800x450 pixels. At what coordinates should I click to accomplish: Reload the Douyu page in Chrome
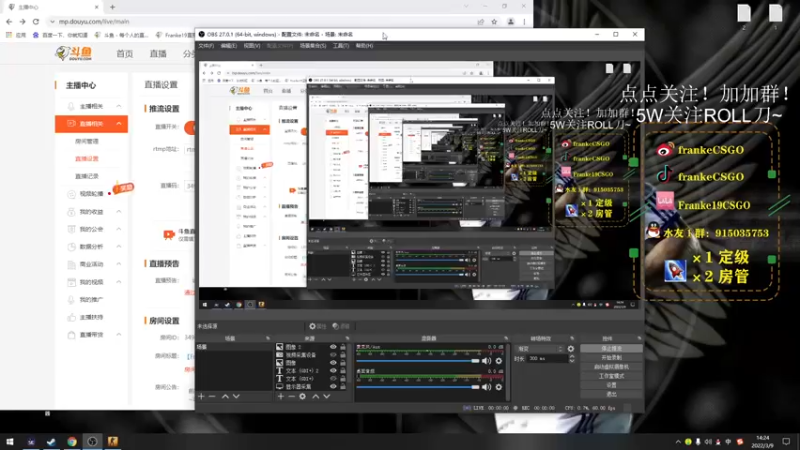36,21
